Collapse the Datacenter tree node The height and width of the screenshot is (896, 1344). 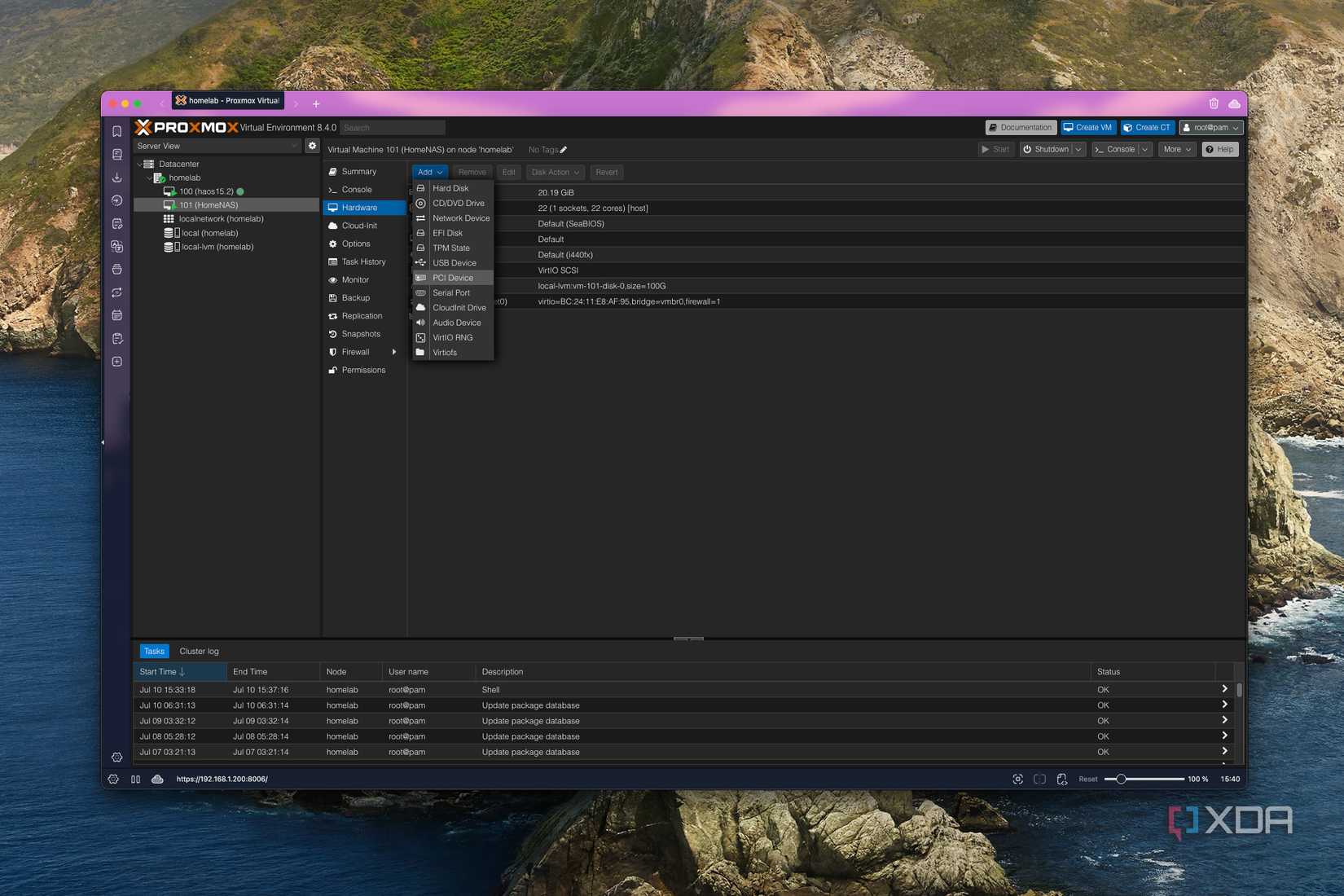[x=139, y=165]
